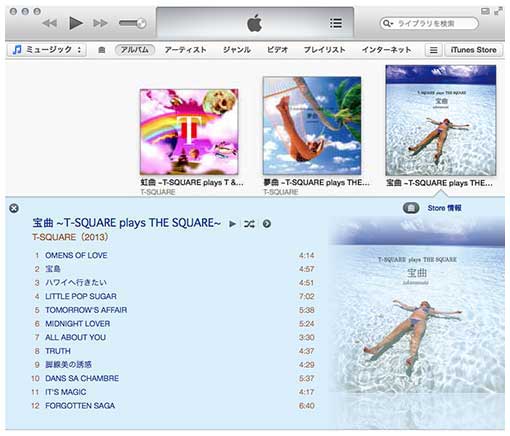This screenshot has height=436, width=510.
Task: Skip to previous track with rewind icon
Action: [50, 23]
